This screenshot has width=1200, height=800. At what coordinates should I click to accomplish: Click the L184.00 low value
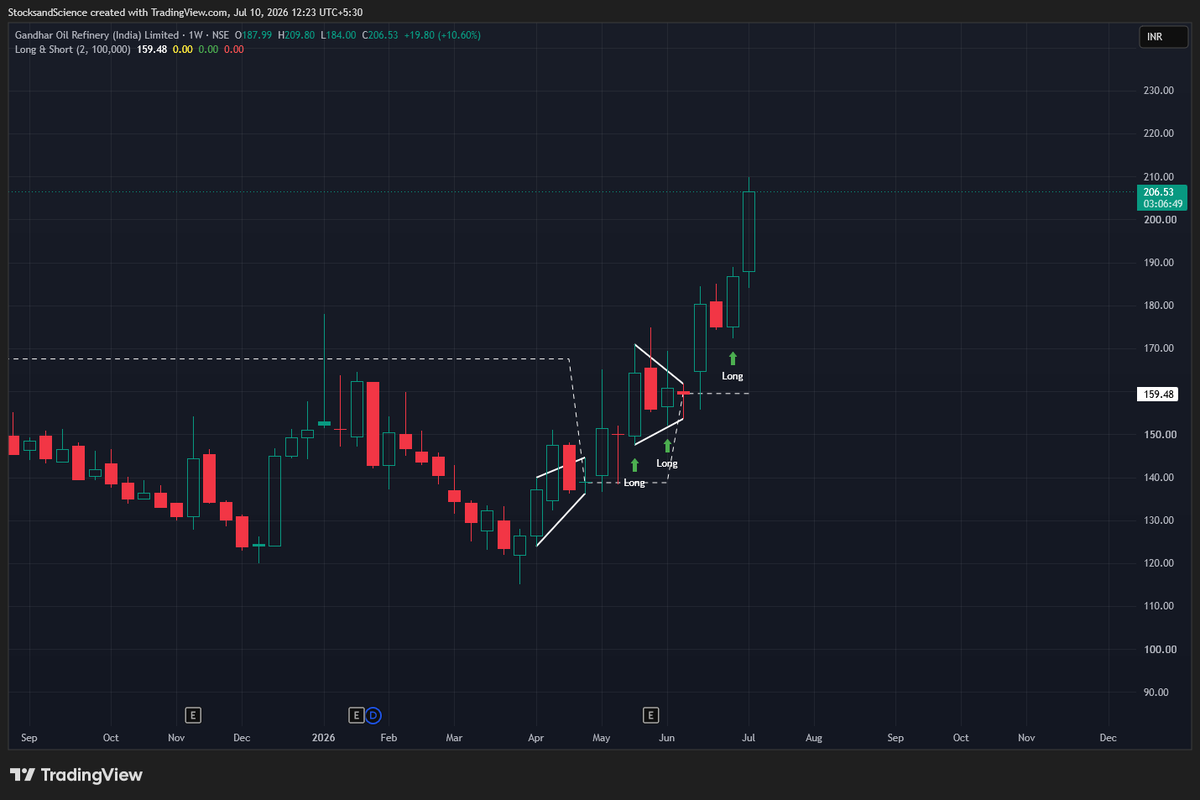click(x=336, y=35)
